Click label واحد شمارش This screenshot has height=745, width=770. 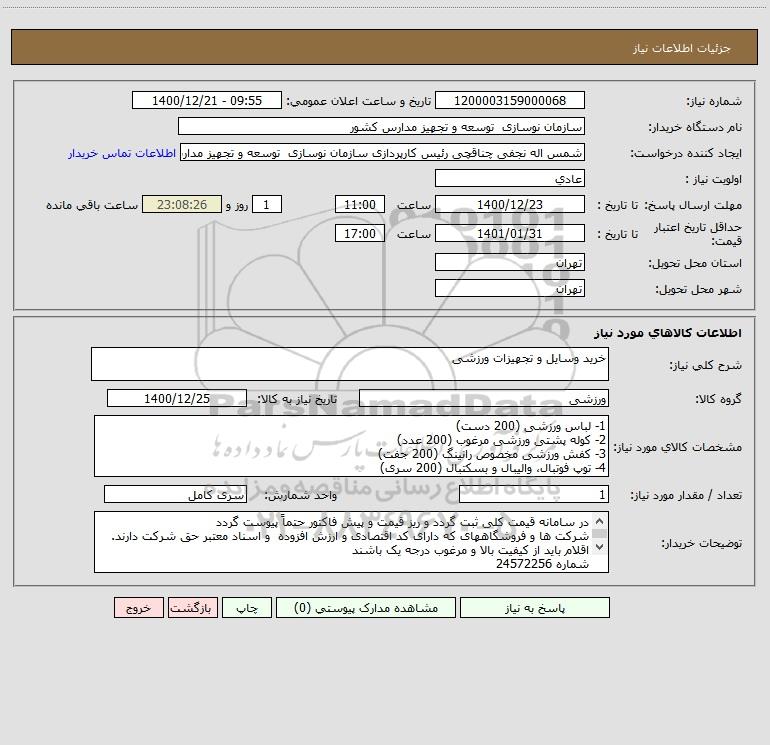pyautogui.click(x=301, y=495)
